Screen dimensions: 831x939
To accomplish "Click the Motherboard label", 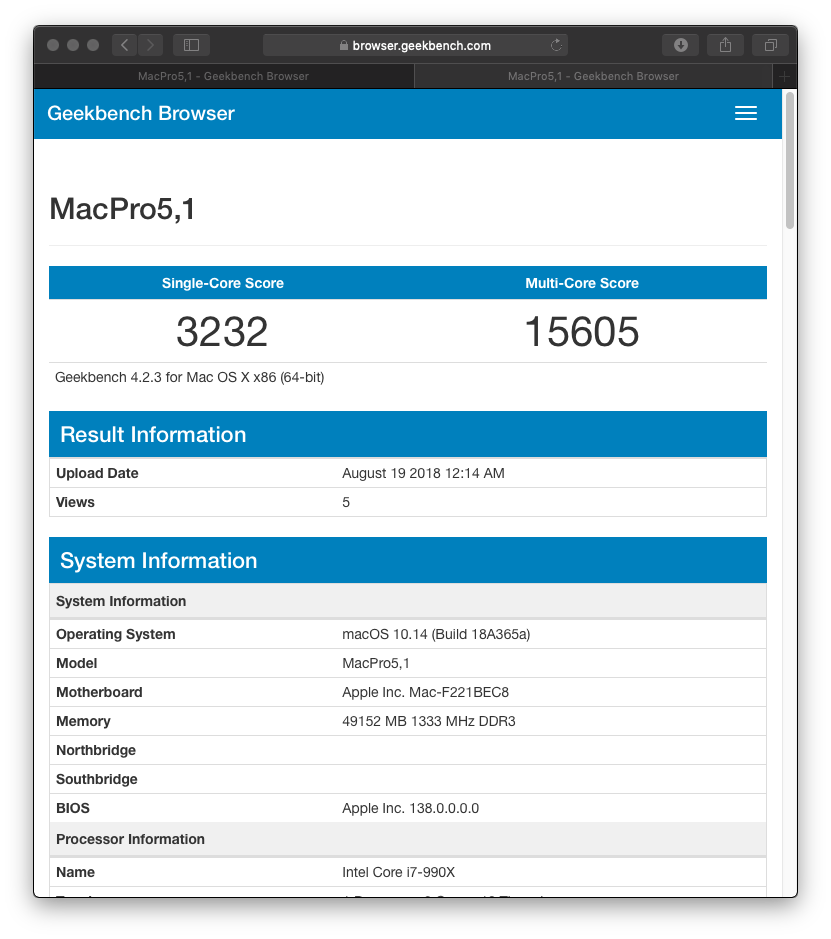I will (99, 692).
